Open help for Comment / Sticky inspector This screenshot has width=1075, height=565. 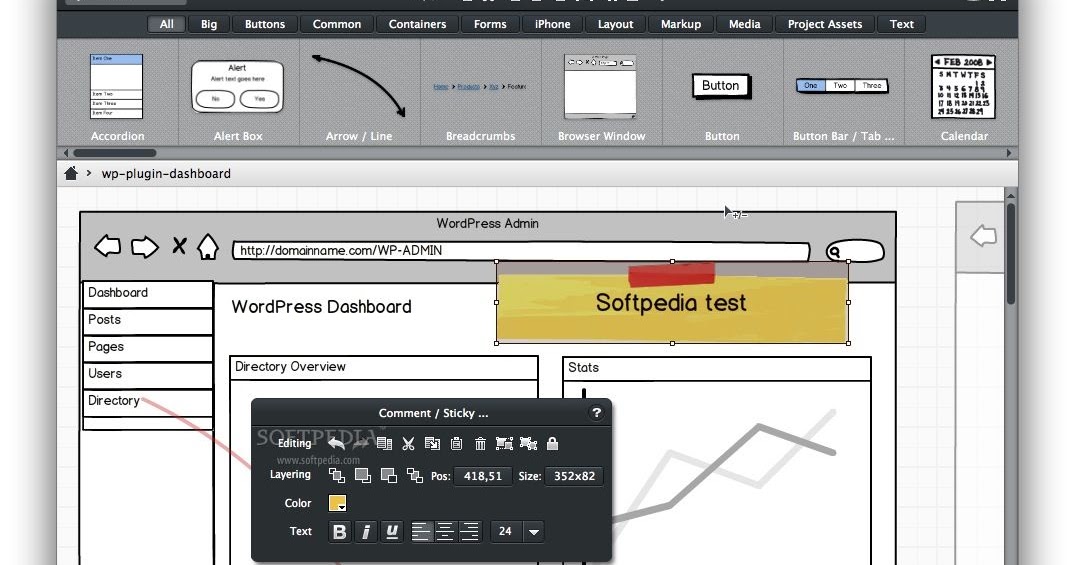pyautogui.click(x=596, y=413)
